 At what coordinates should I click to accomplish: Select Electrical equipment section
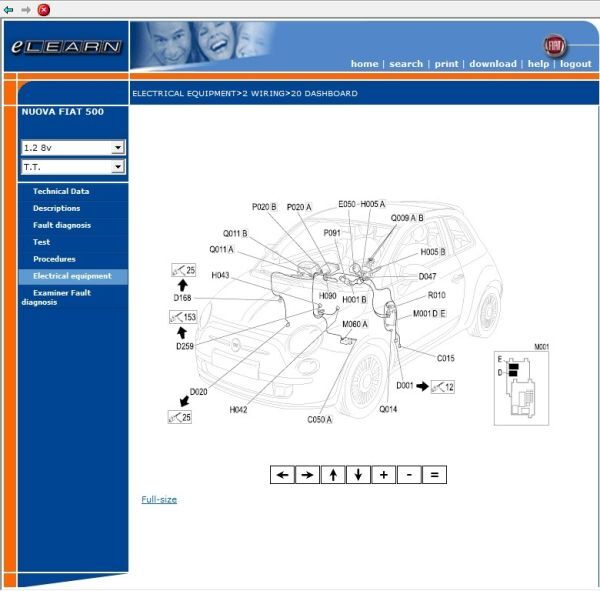[x=72, y=276]
